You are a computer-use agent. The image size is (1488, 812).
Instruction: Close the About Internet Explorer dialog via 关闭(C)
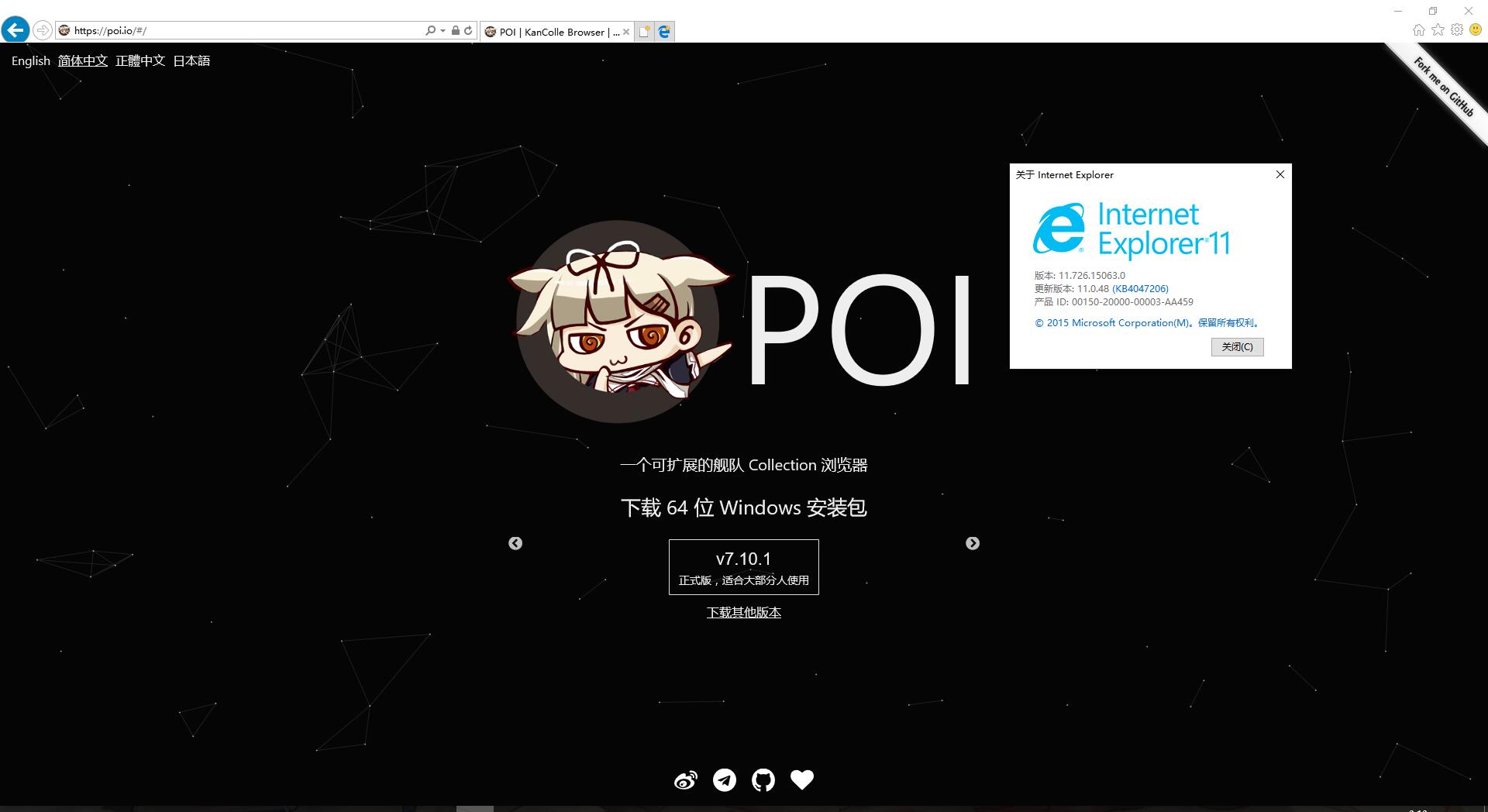(x=1237, y=346)
